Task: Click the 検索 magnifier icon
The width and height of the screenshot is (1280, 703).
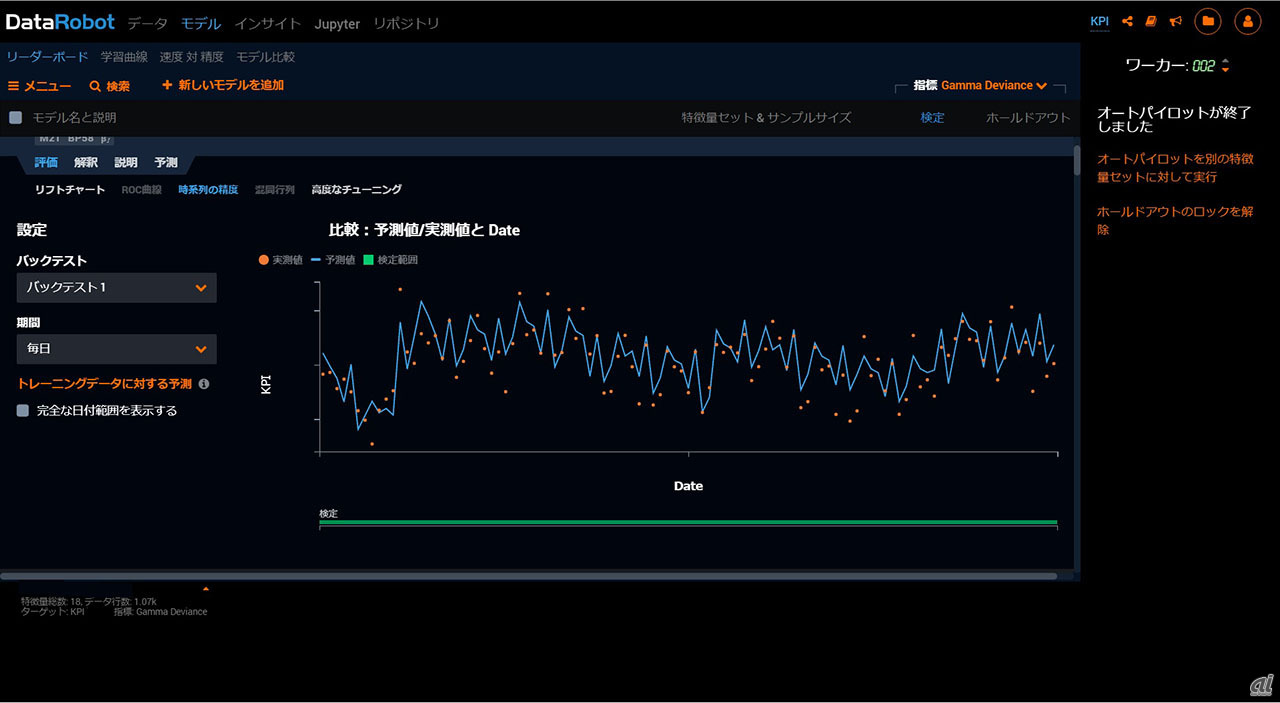Action: tap(95, 87)
